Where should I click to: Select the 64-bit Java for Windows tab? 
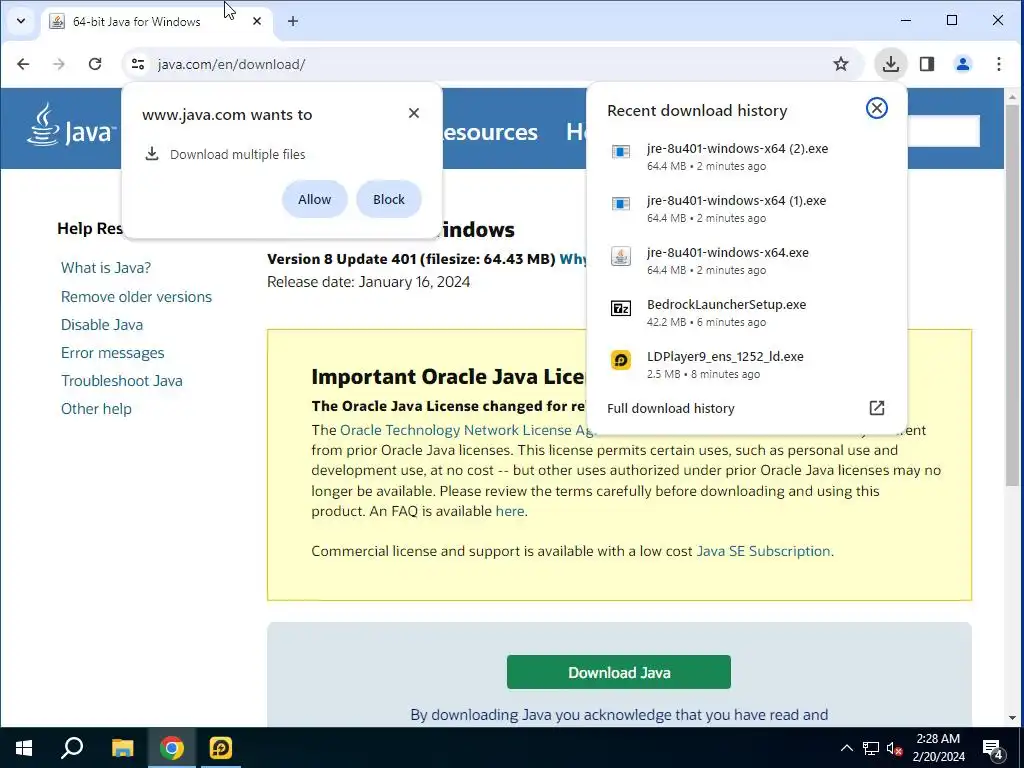click(157, 22)
